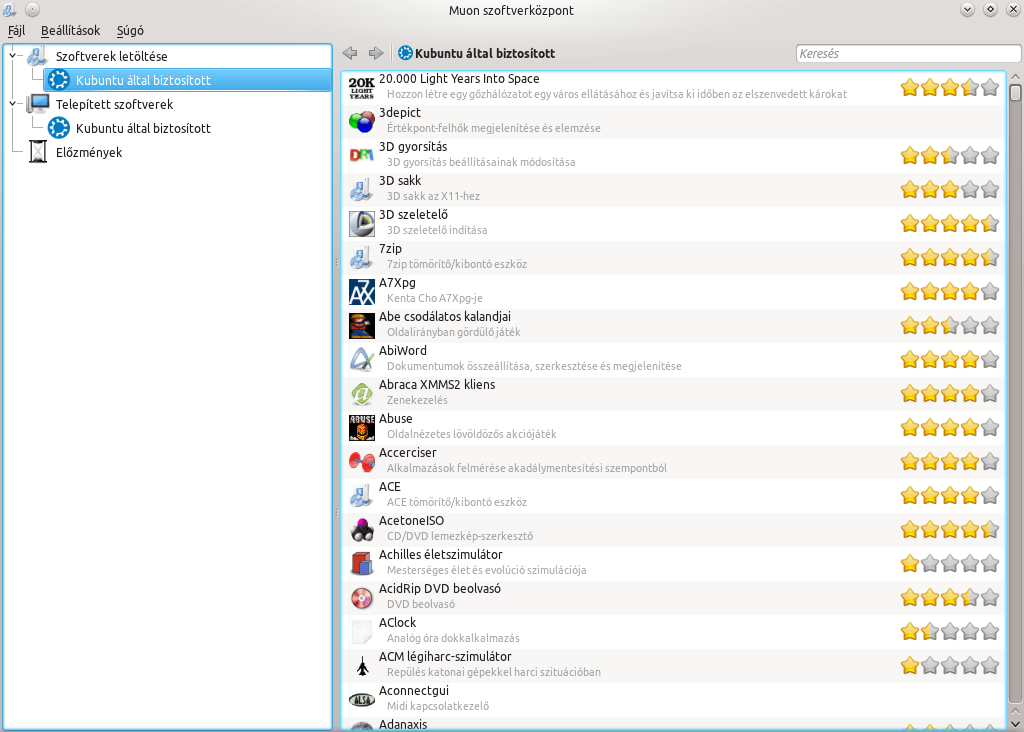
Task: Click the 7zip star rating
Action: [x=949, y=258]
